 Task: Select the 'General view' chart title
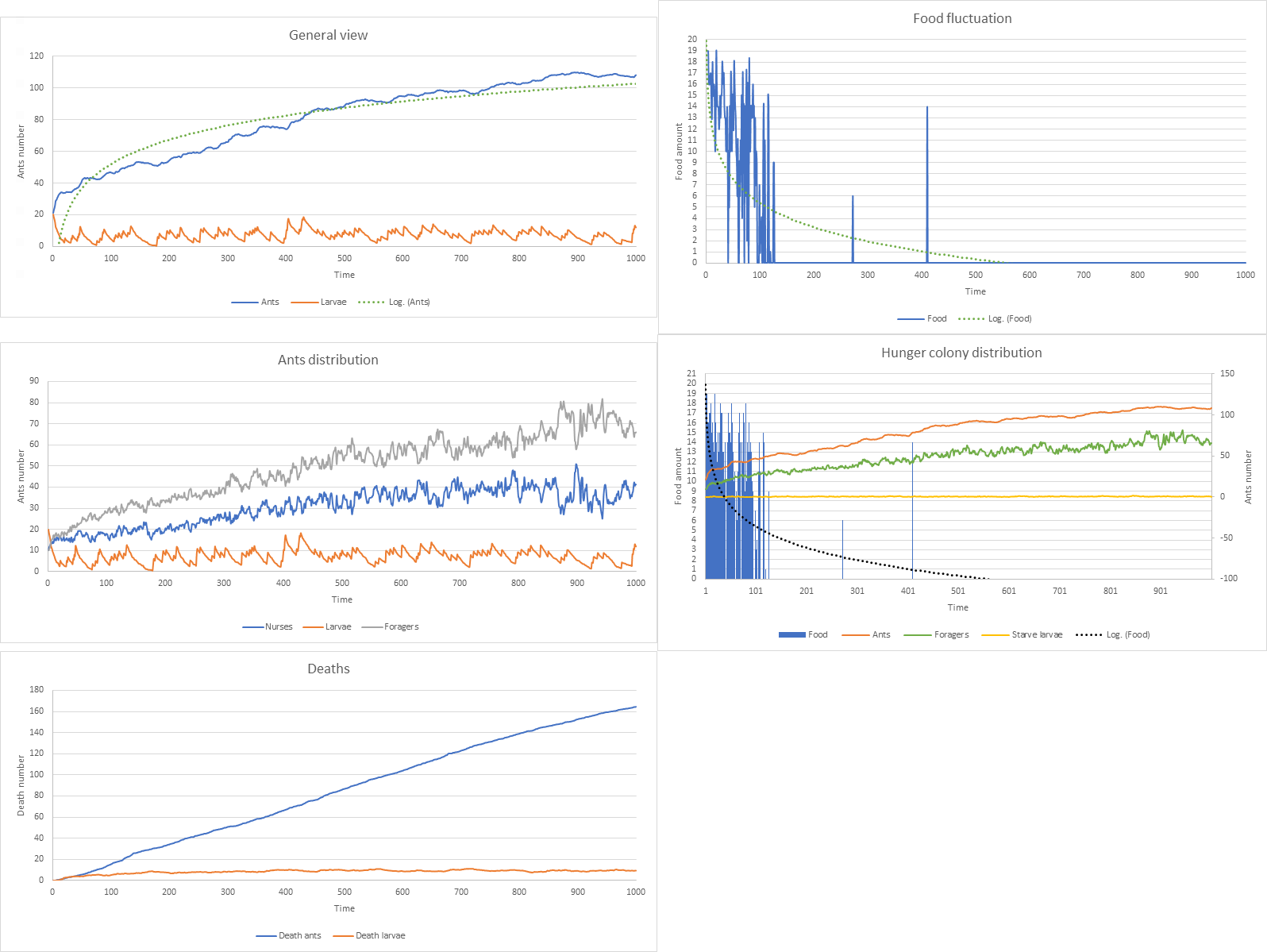click(x=328, y=35)
